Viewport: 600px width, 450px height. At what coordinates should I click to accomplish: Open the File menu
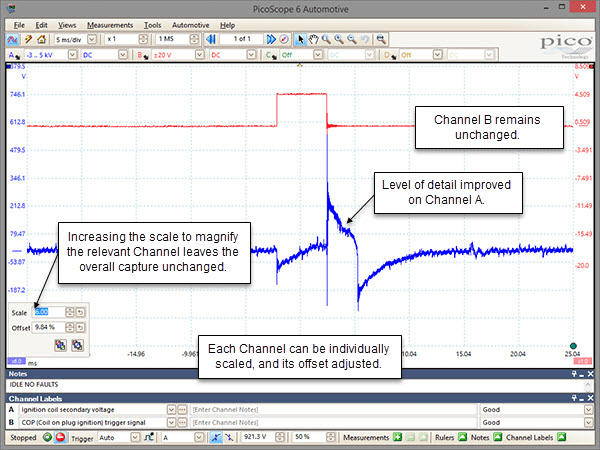[19, 25]
